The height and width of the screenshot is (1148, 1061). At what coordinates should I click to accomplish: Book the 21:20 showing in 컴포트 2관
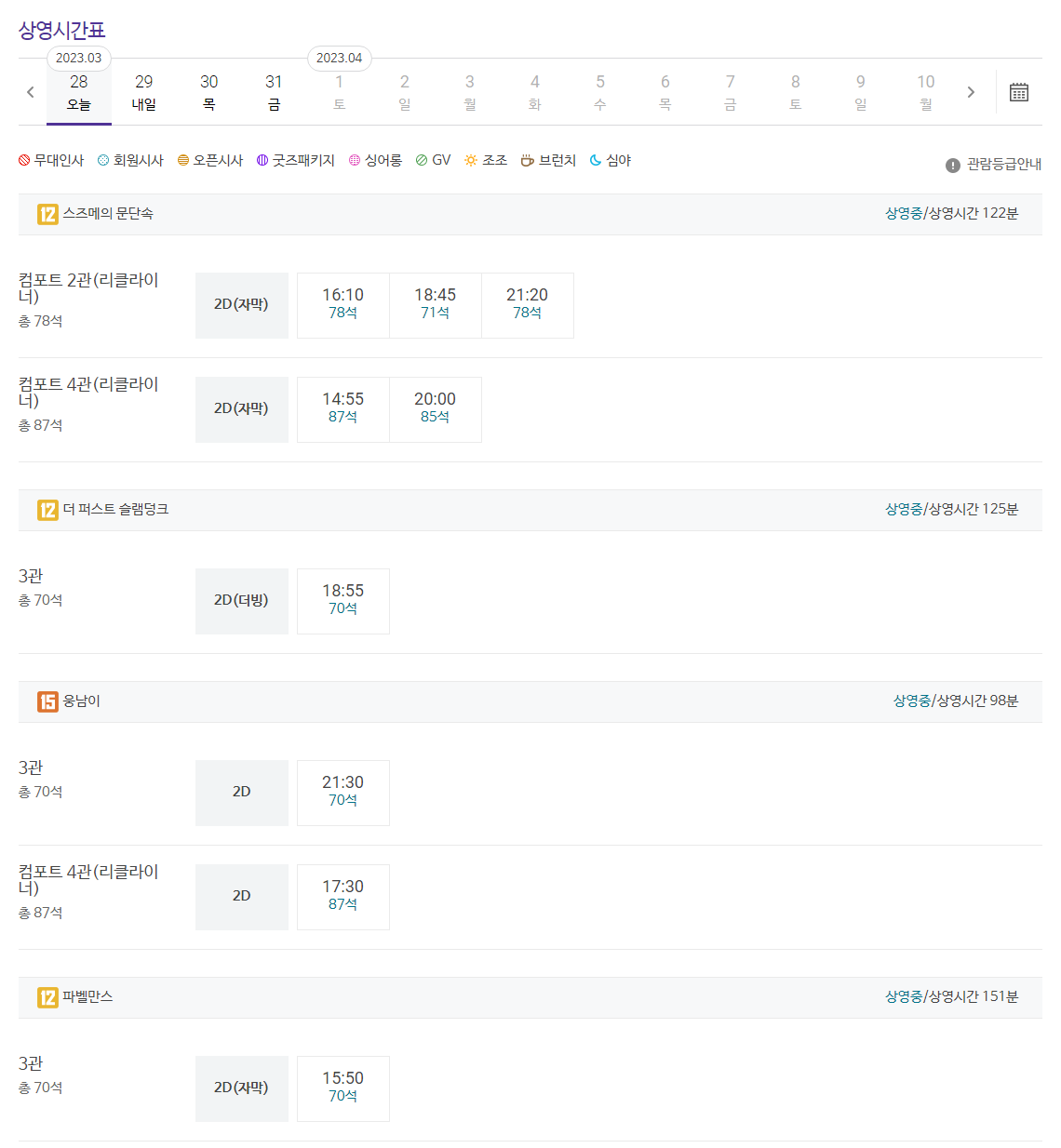pyautogui.click(x=528, y=305)
